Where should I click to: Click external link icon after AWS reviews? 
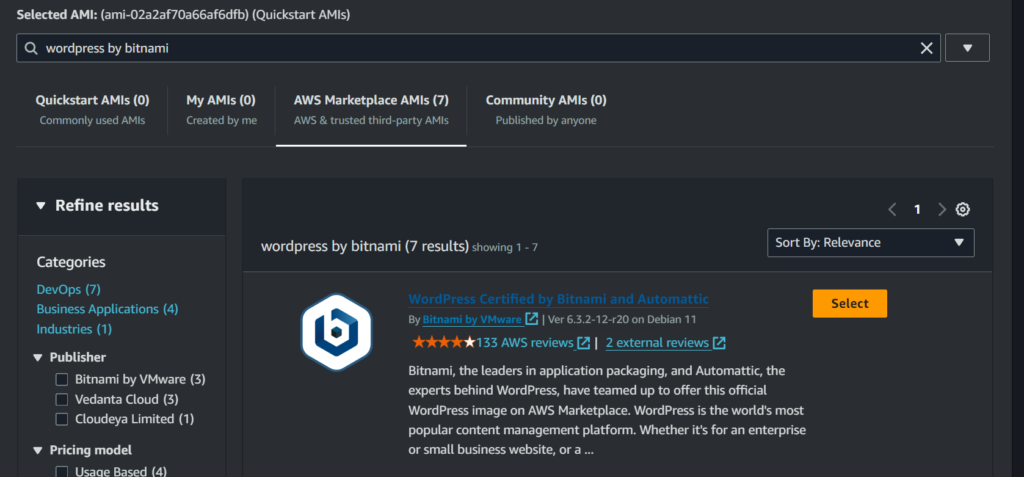coord(583,342)
